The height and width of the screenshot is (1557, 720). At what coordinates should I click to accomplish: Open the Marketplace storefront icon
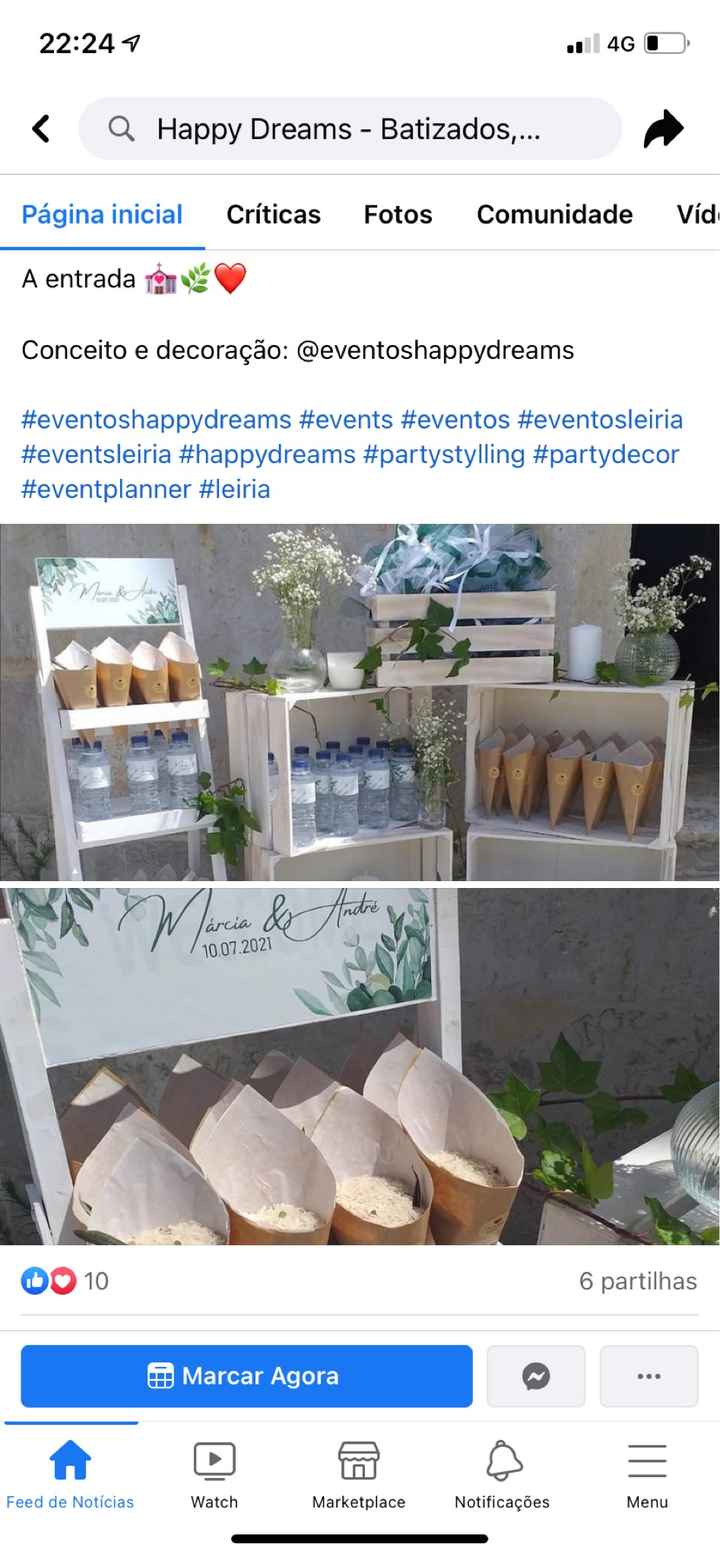point(359,1462)
